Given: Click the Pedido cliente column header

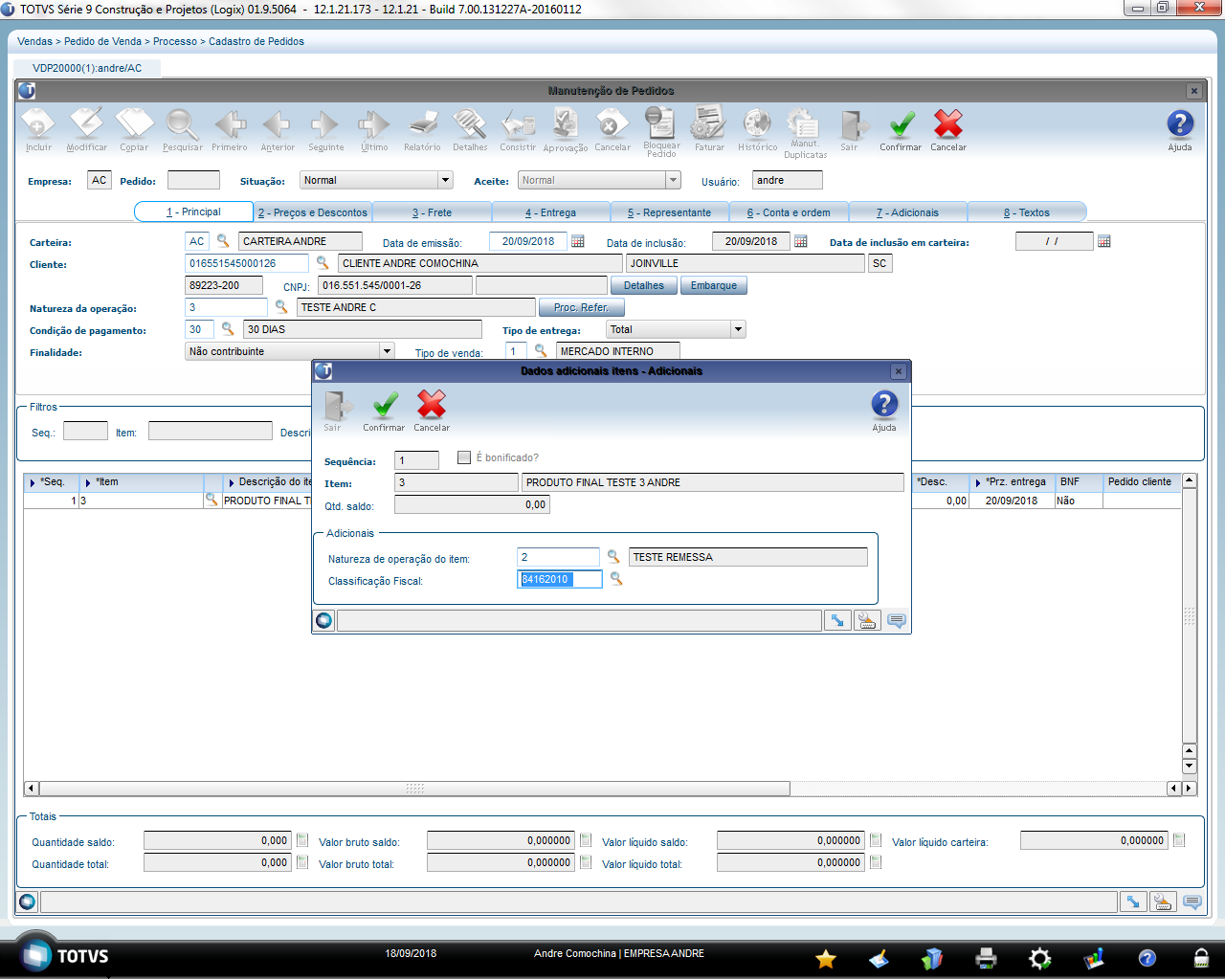Looking at the screenshot, I should point(1140,482).
